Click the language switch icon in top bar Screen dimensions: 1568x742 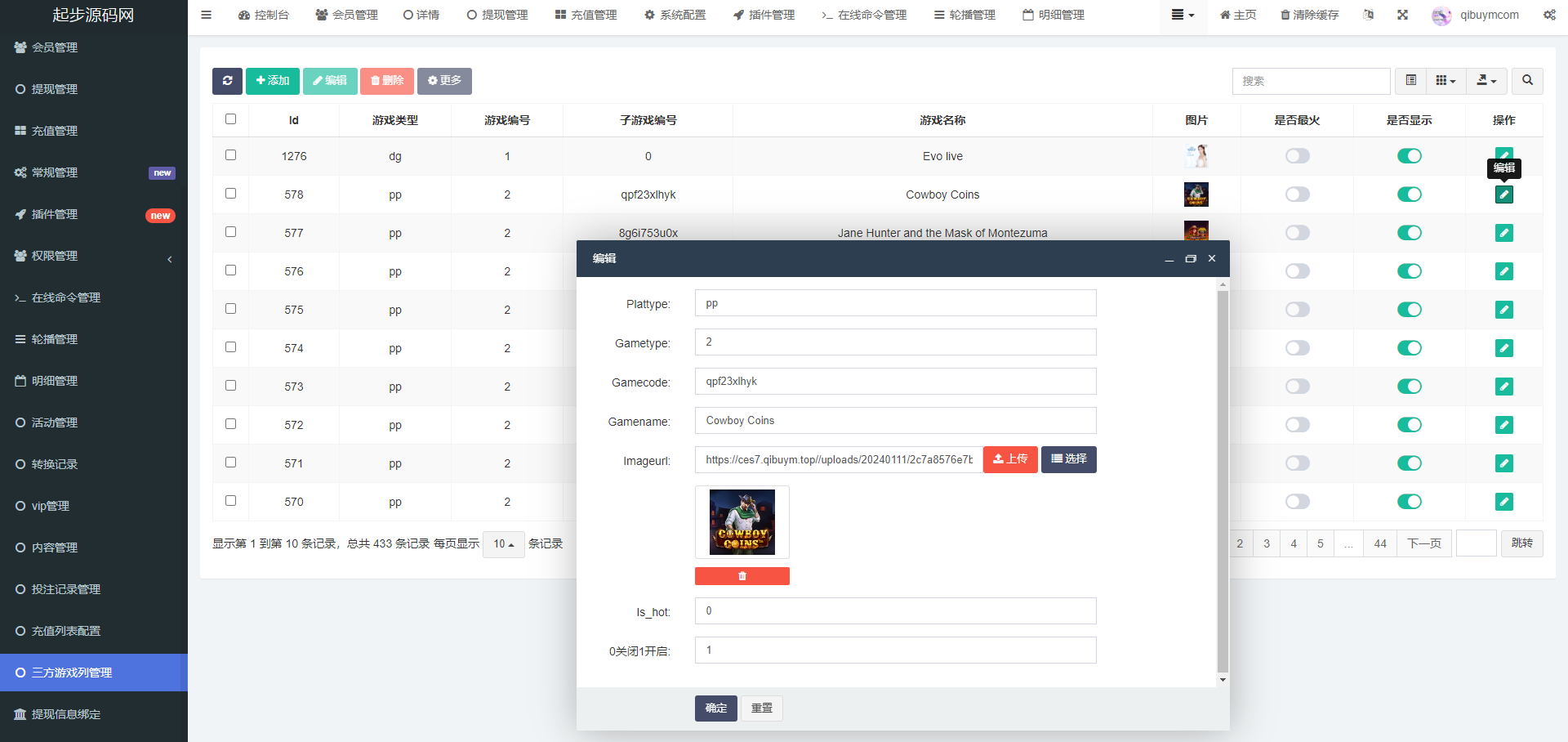point(1369,15)
